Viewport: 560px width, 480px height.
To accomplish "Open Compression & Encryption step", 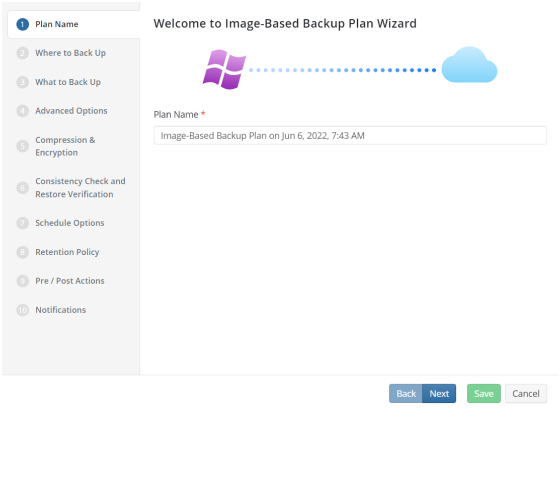I will click(65, 146).
